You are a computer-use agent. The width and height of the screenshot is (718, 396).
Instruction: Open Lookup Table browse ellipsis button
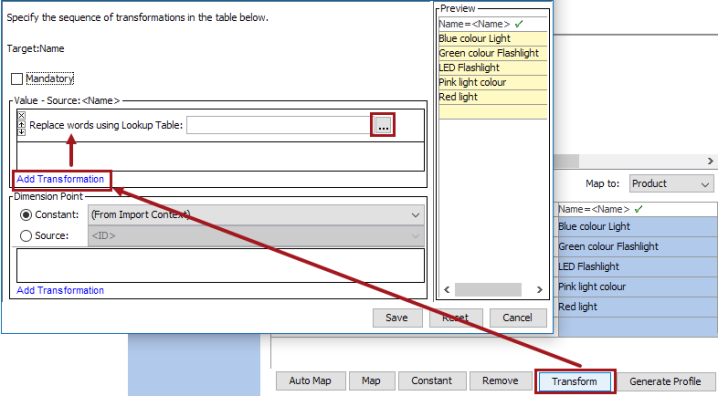tap(383, 125)
